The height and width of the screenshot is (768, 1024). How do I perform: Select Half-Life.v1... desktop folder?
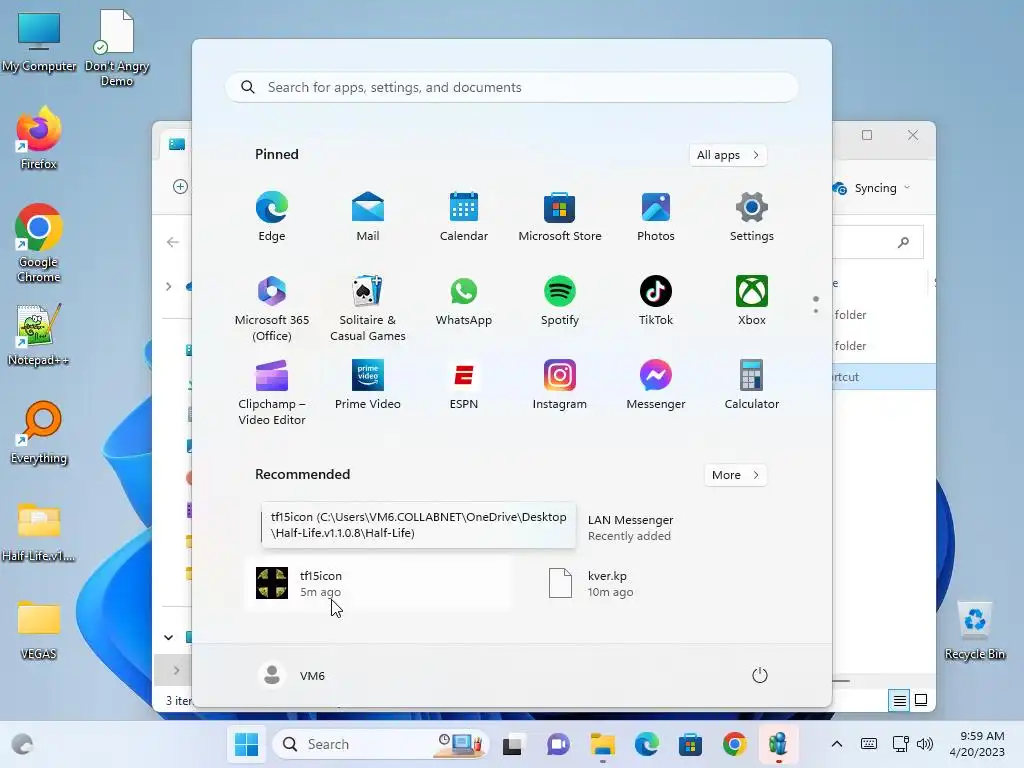[39, 531]
